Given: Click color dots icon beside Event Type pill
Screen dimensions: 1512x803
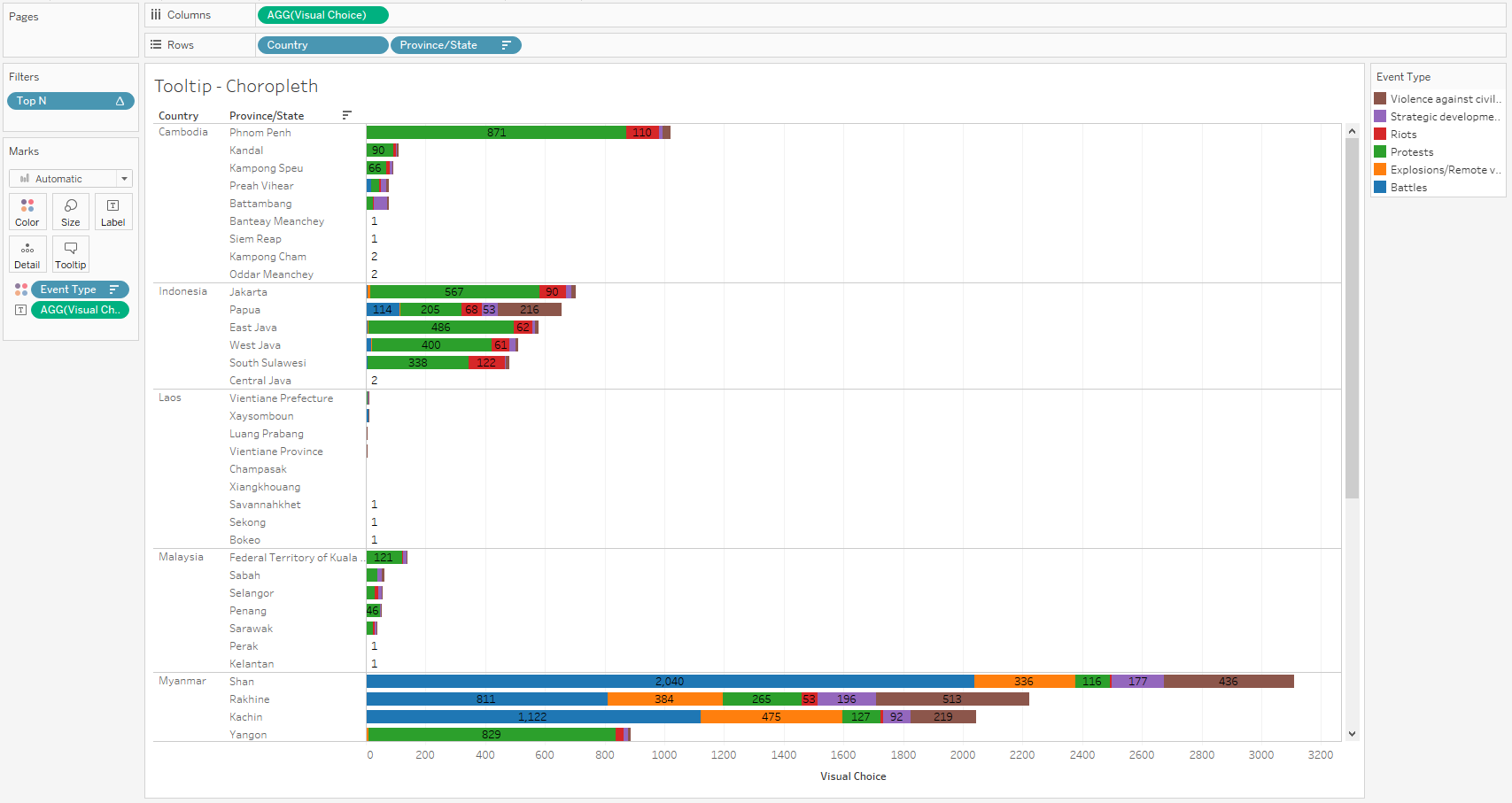Looking at the screenshot, I should 21,290.
